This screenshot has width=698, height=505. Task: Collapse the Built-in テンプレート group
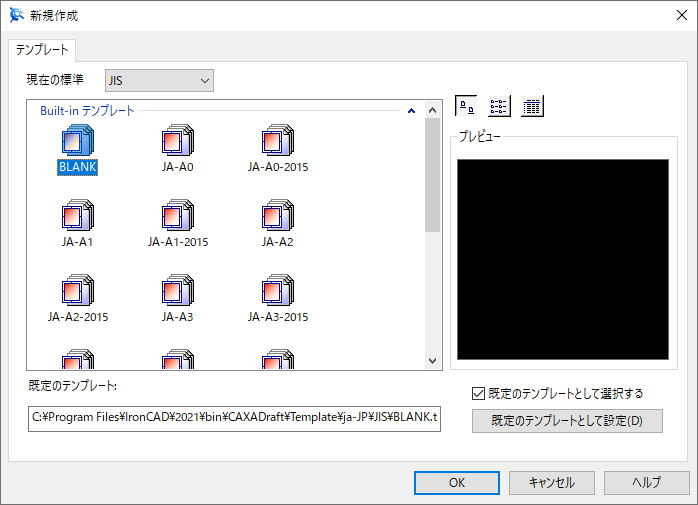click(x=411, y=111)
